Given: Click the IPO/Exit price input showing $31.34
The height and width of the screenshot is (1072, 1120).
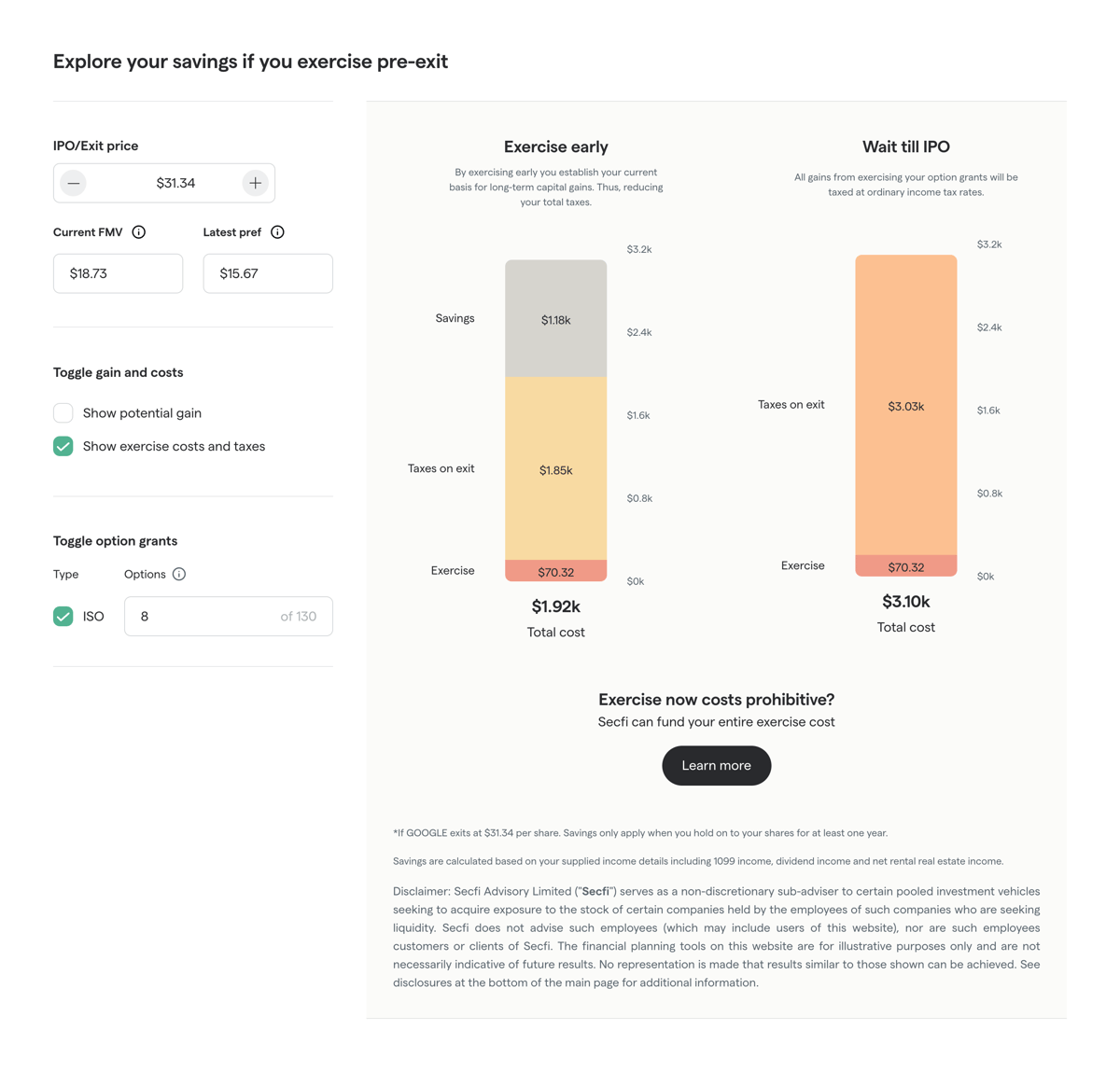Looking at the screenshot, I should coord(175,183).
